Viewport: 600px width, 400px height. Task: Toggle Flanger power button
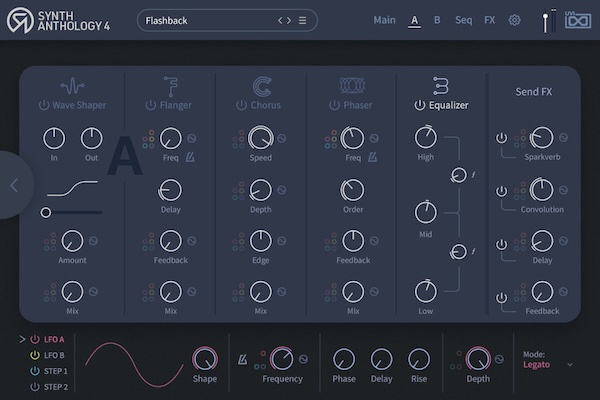[x=150, y=105]
